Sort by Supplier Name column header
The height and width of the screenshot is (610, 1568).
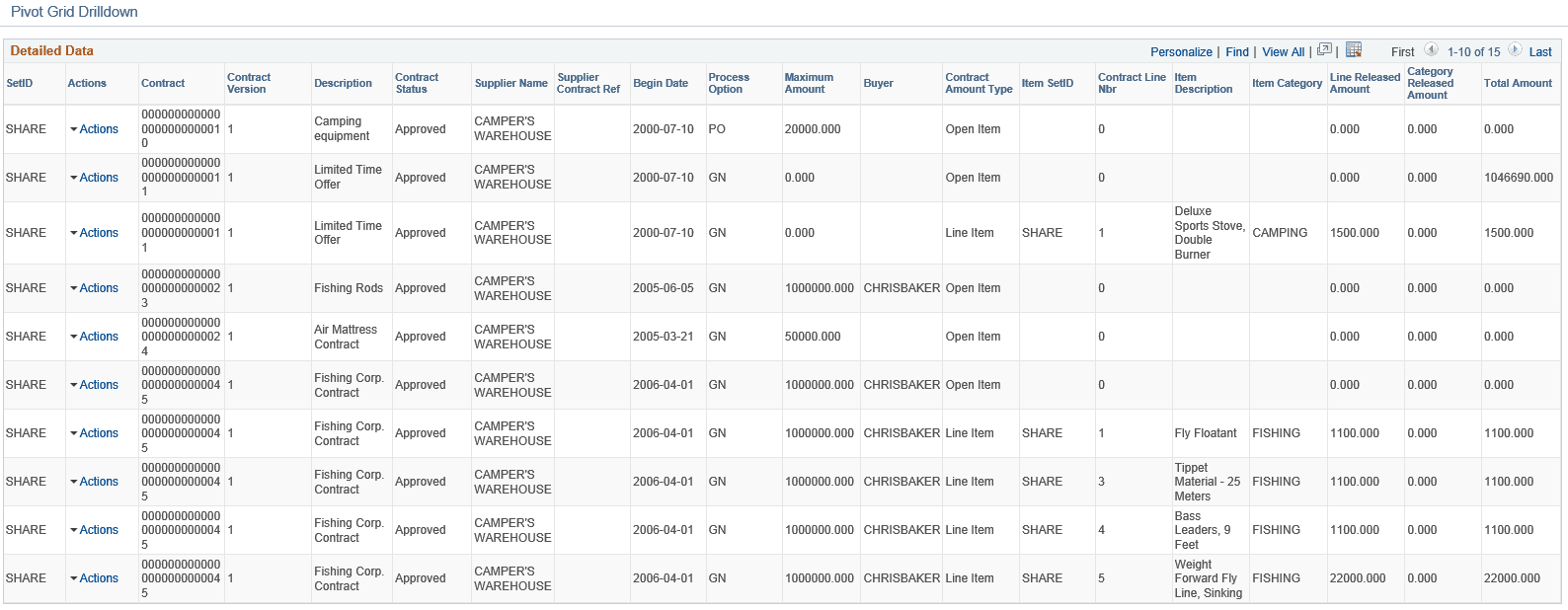pos(511,83)
